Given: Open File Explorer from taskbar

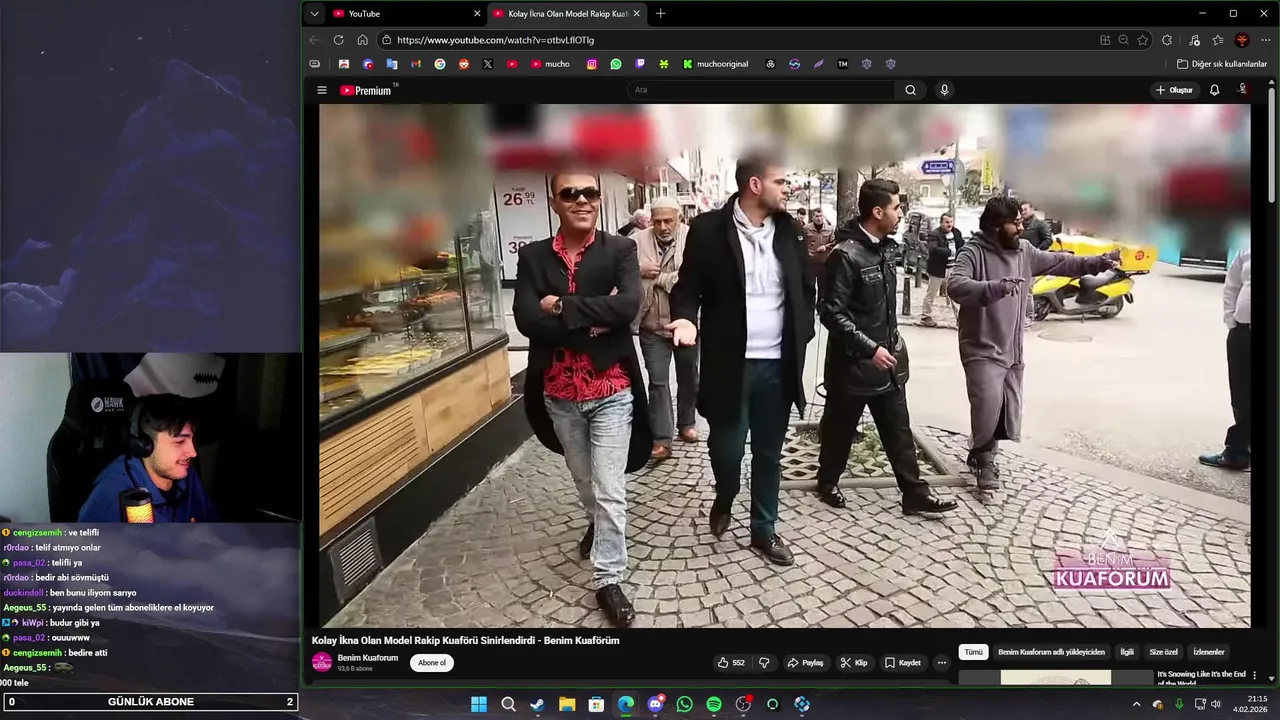Looking at the screenshot, I should (x=567, y=704).
